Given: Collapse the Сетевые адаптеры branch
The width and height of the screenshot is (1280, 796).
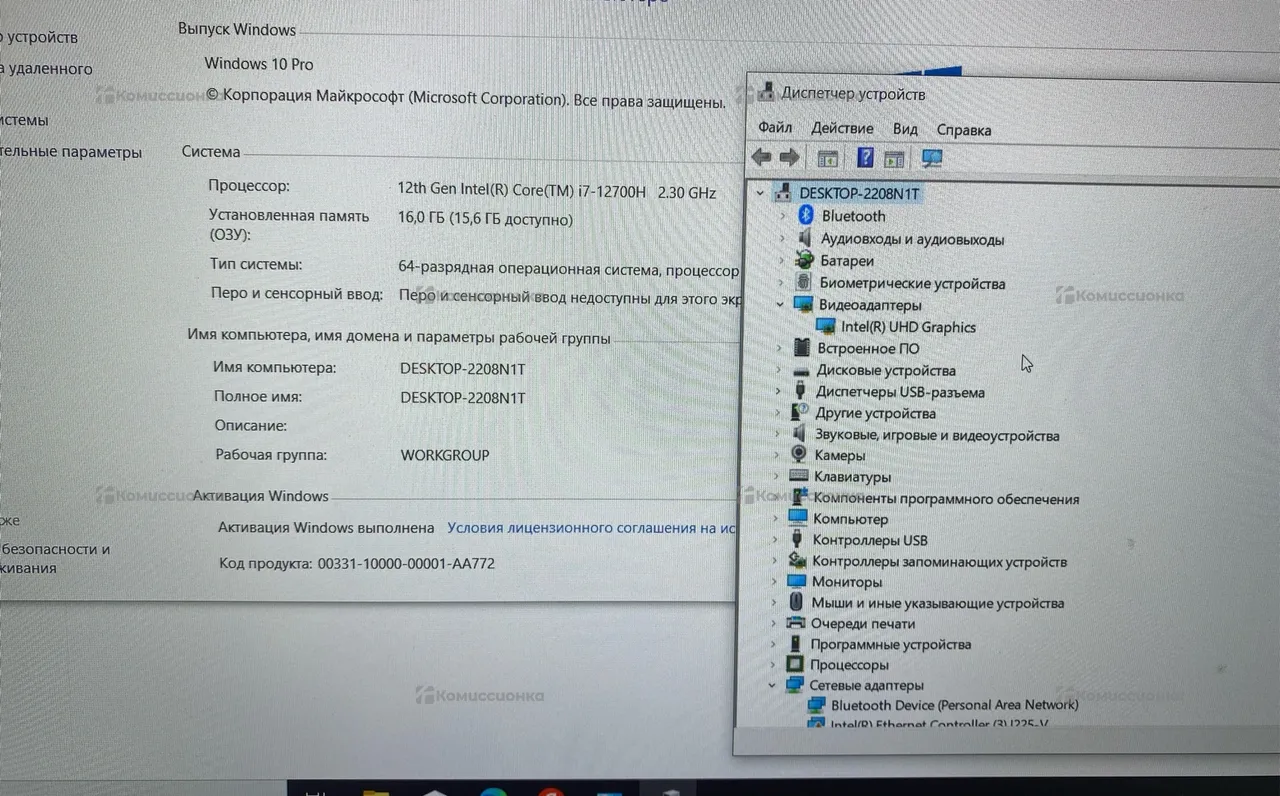Looking at the screenshot, I should [772, 685].
